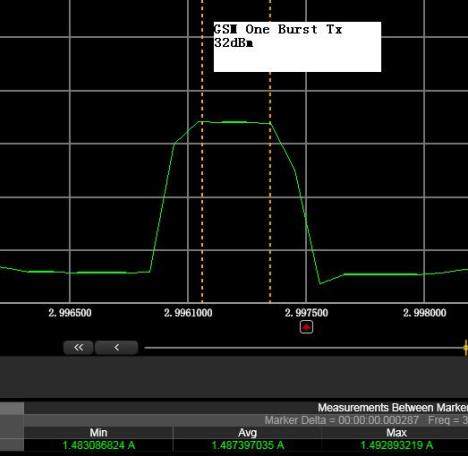Select the Max value 1.492893219 A
The height and width of the screenshot is (456, 468).
[397, 445]
